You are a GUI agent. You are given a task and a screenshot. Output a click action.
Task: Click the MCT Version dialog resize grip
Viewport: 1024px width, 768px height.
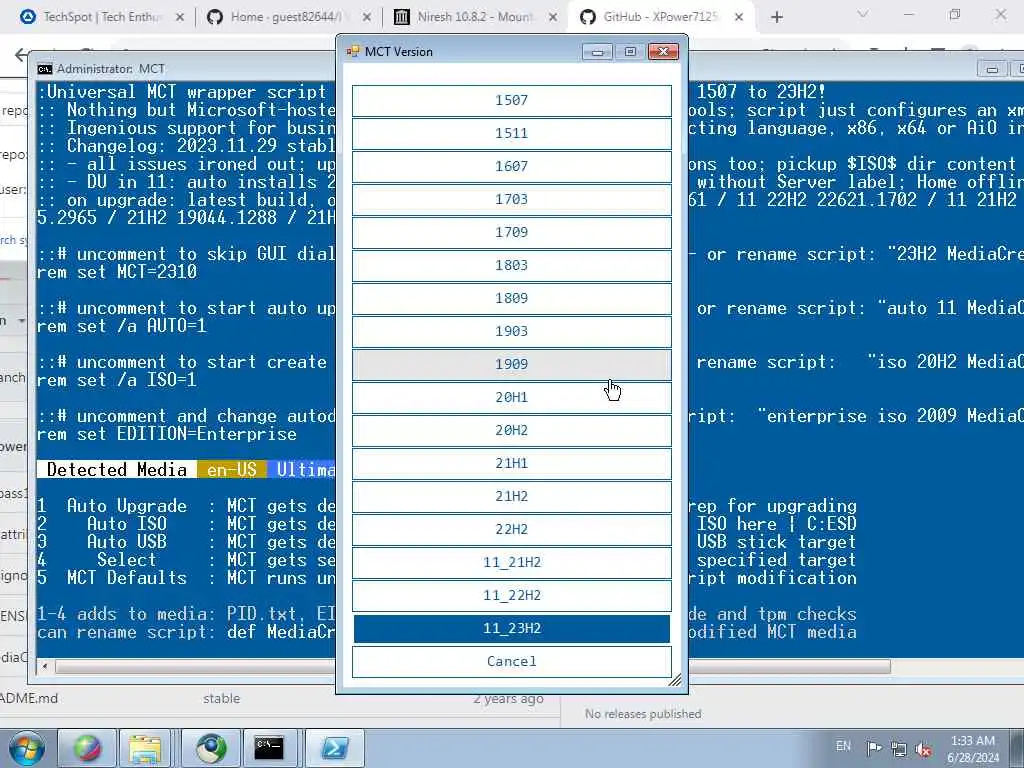(x=675, y=680)
